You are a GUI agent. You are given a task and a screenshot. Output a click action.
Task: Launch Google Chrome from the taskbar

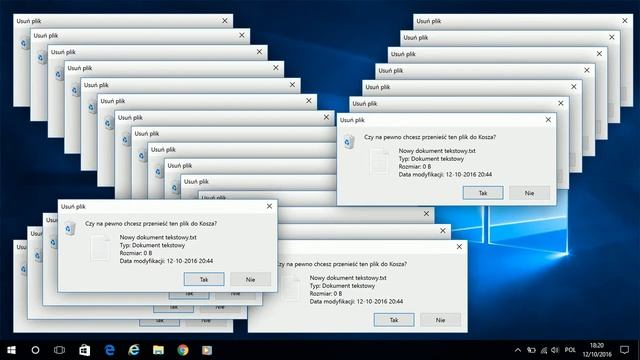click(x=183, y=350)
